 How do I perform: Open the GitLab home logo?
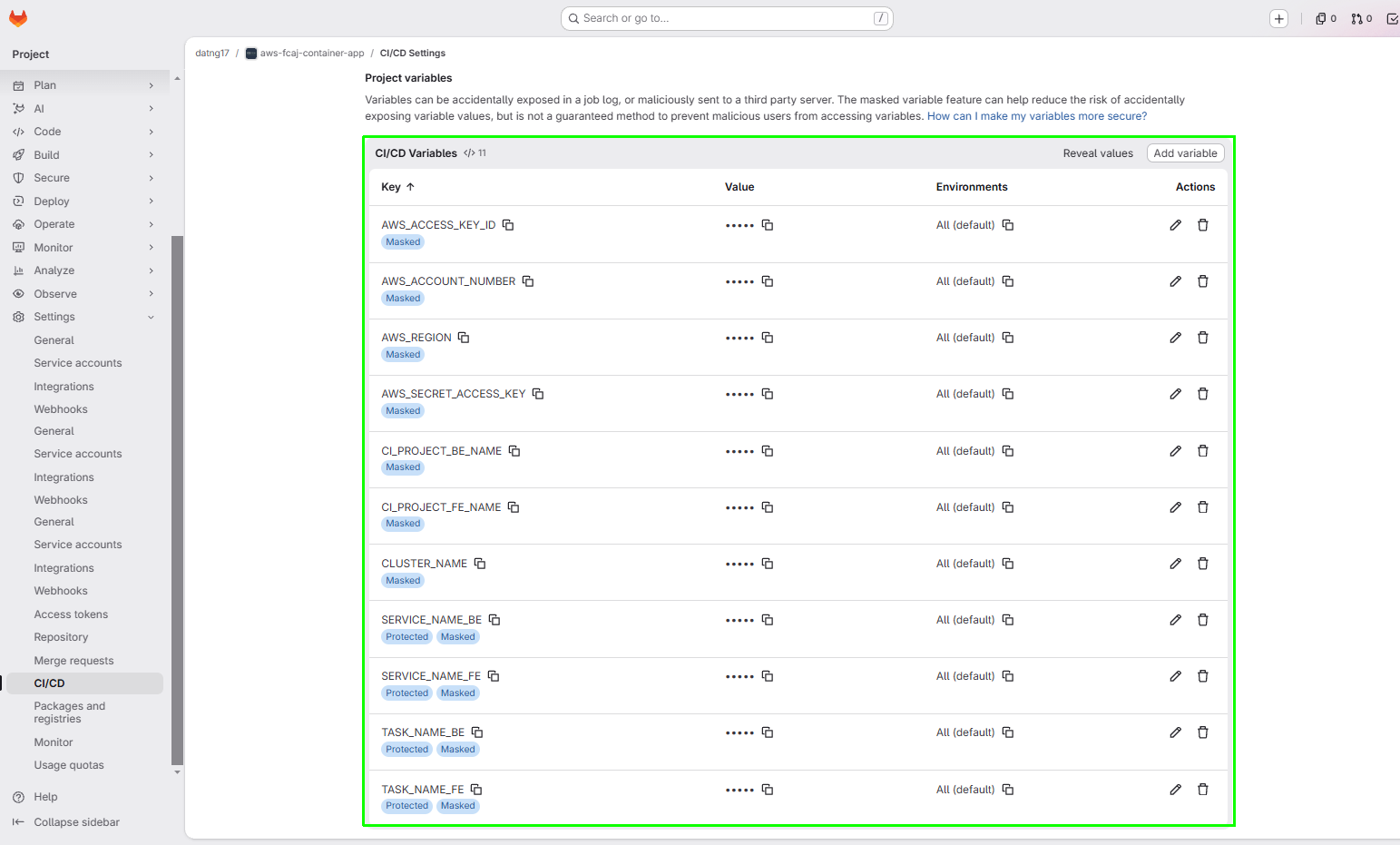pyautogui.click(x=18, y=18)
